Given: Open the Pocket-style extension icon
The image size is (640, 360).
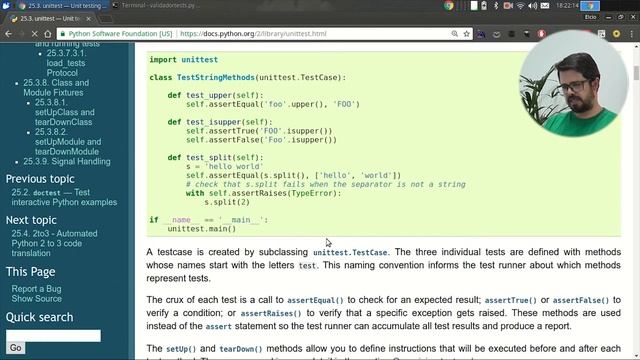Looking at the screenshot, I should click(496, 34).
